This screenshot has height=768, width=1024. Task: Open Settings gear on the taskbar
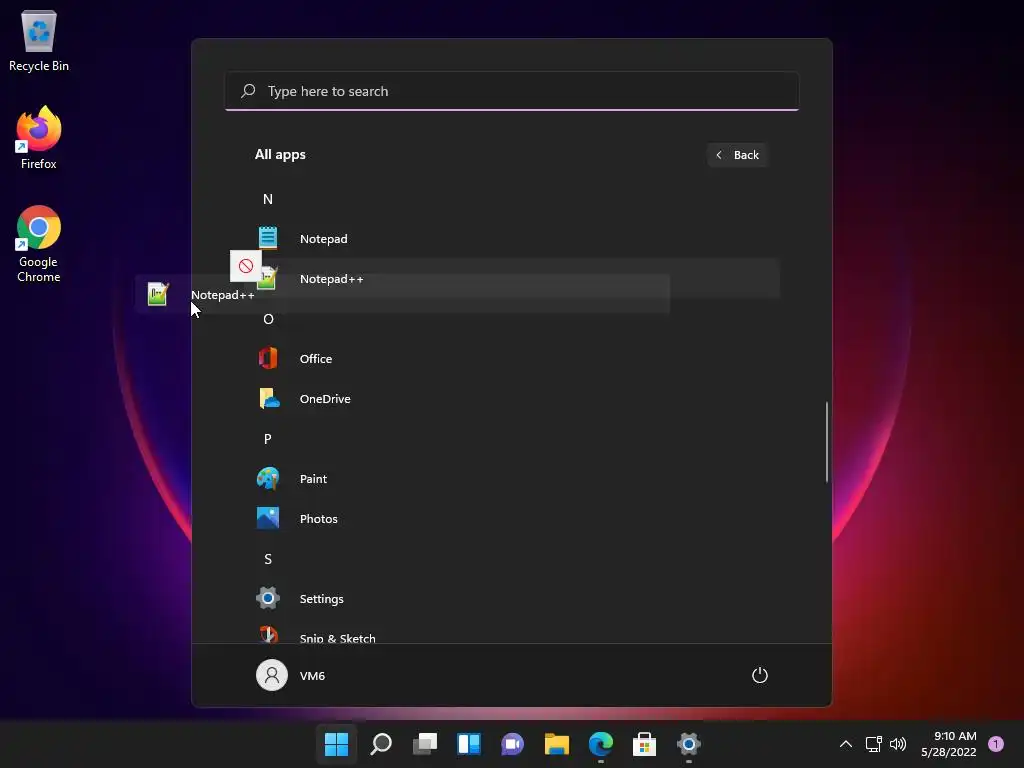[x=688, y=744]
